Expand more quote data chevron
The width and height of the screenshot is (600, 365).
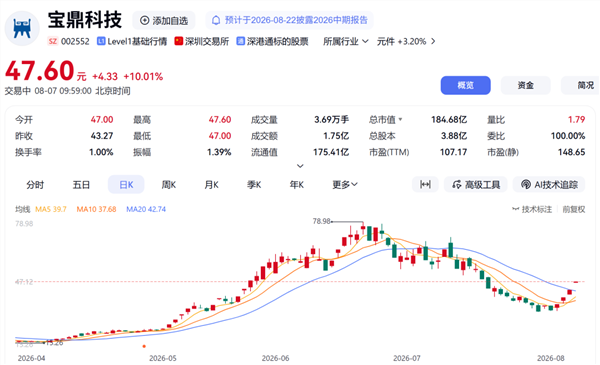[300, 166]
